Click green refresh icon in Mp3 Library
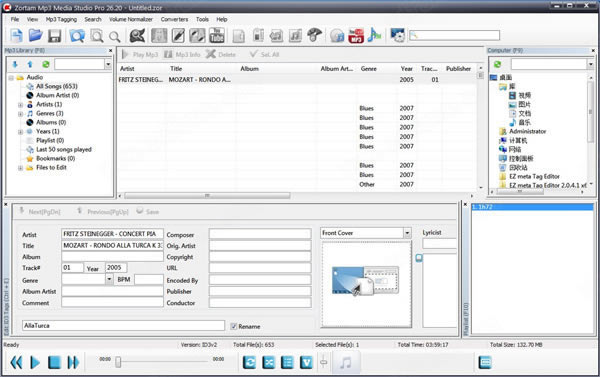600x377 pixels. click(x=46, y=64)
